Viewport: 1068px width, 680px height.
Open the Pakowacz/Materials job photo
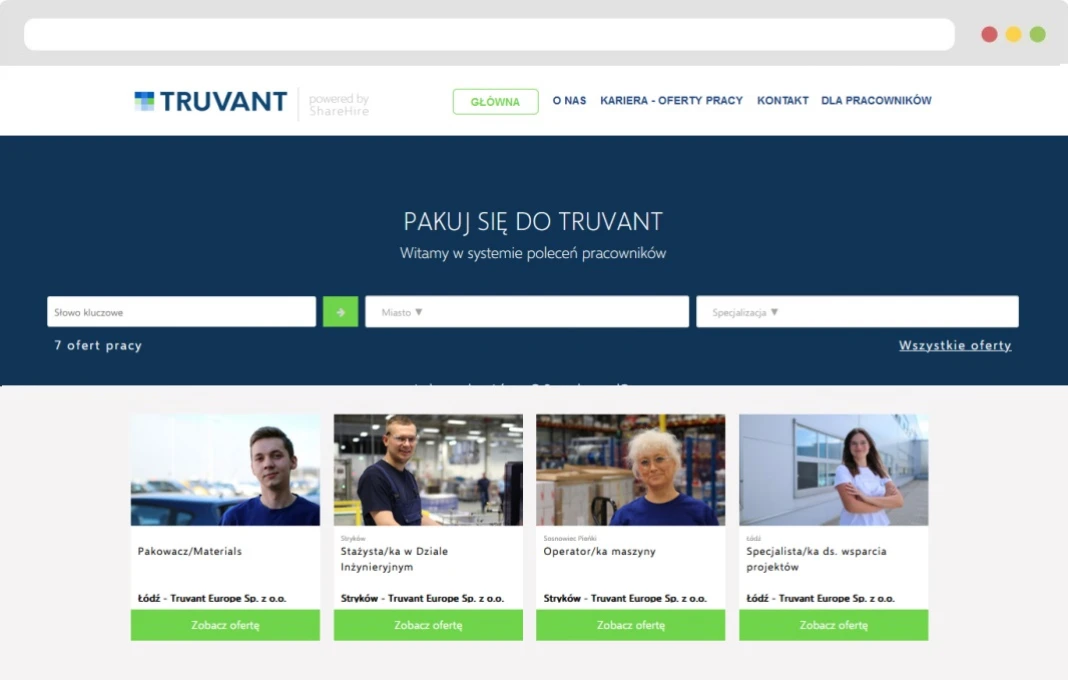(225, 469)
